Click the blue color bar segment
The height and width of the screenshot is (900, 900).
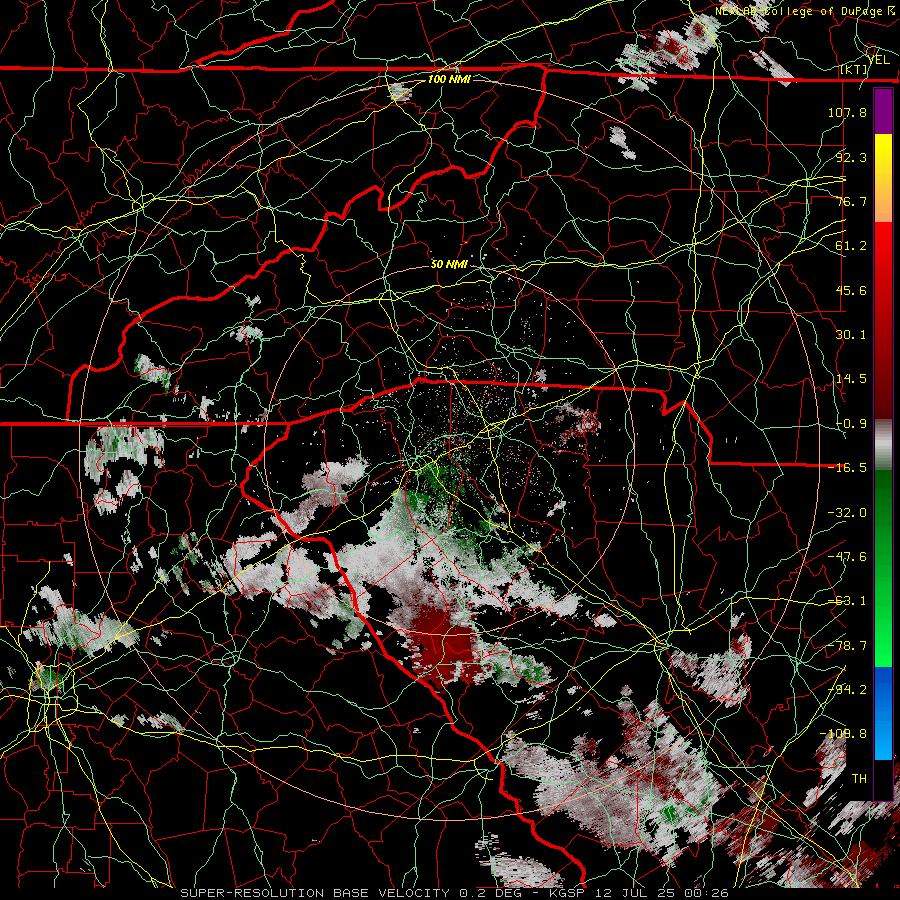(883, 689)
